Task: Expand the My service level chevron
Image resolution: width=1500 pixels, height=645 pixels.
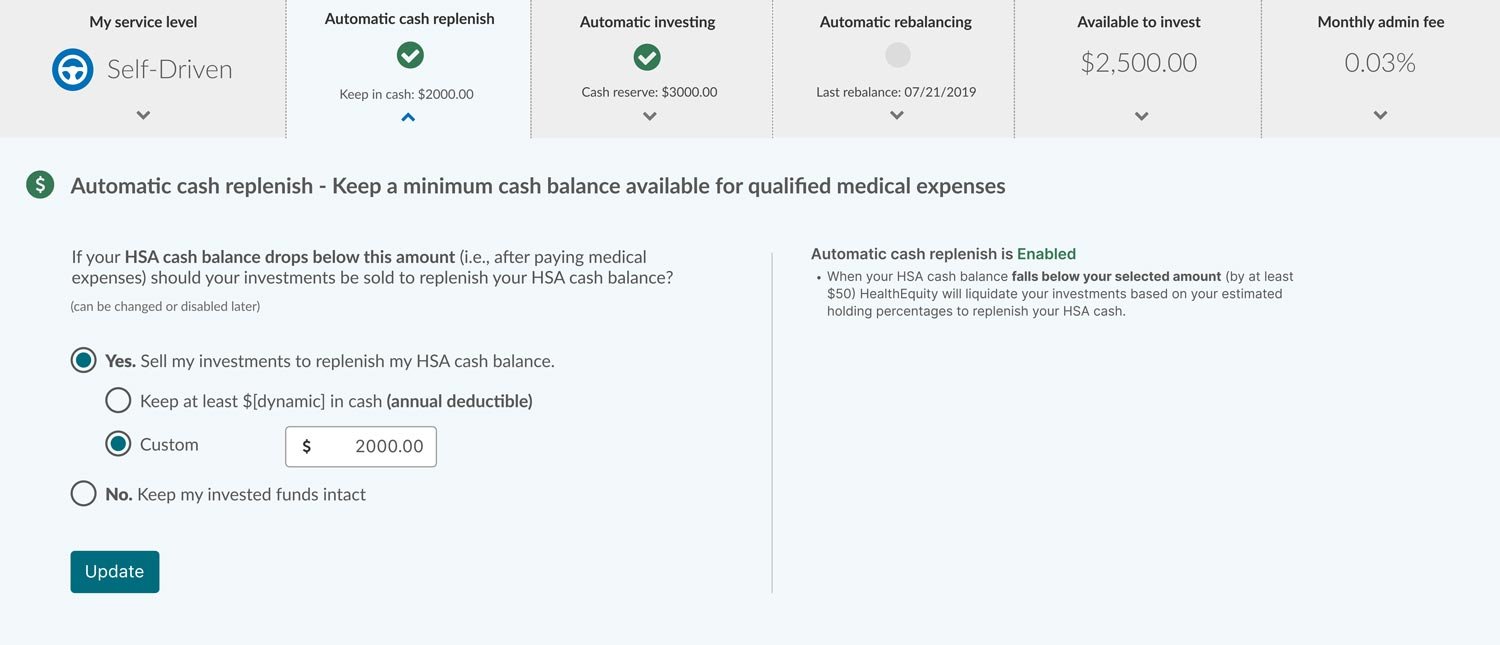Action: [143, 115]
